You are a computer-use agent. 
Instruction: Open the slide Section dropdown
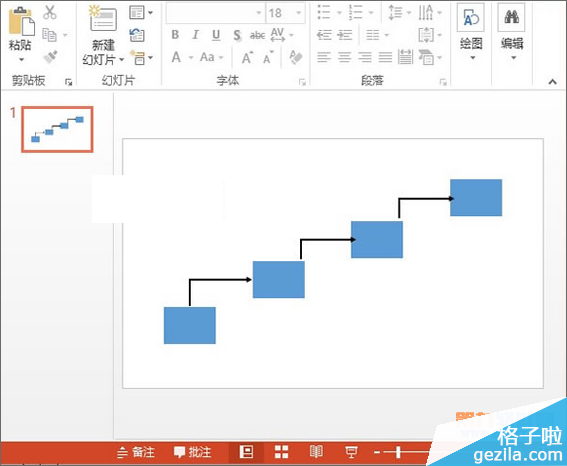(141, 58)
